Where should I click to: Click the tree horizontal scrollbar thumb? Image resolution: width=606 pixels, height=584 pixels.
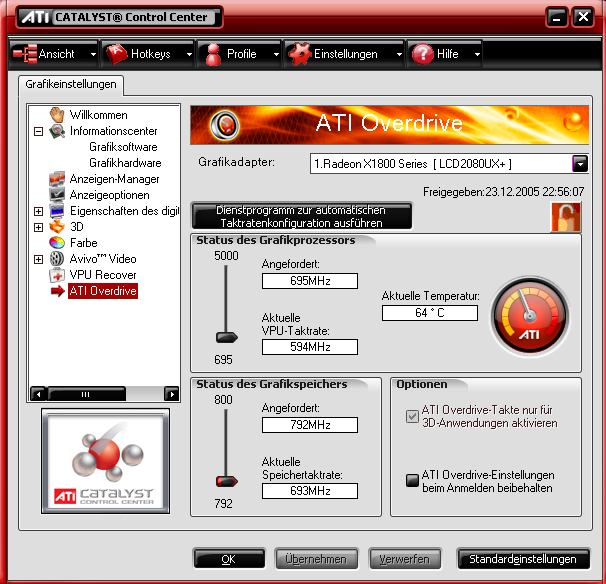click(x=87, y=394)
